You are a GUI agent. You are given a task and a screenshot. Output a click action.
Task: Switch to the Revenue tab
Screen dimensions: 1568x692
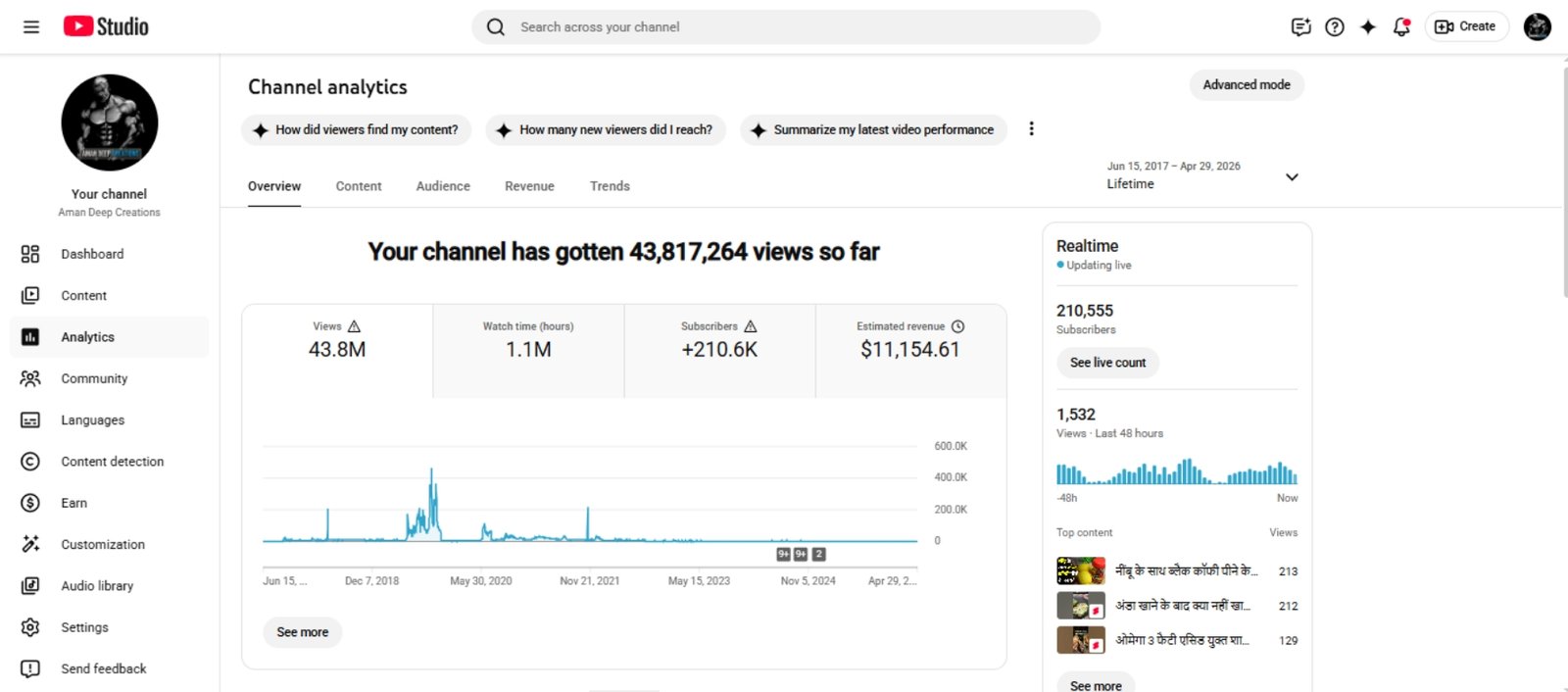click(x=529, y=186)
